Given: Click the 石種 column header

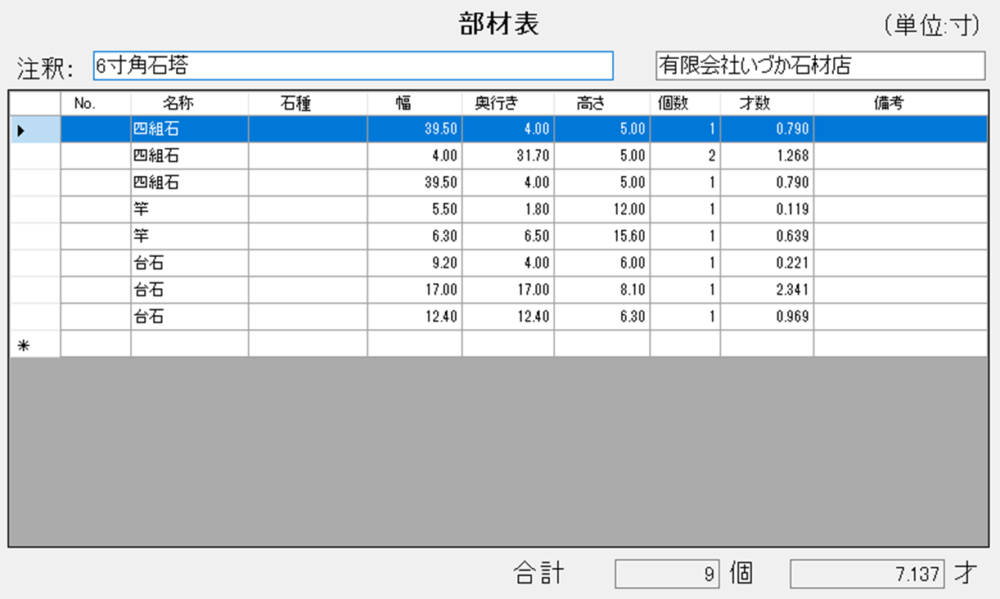Looking at the screenshot, I should tap(307, 102).
